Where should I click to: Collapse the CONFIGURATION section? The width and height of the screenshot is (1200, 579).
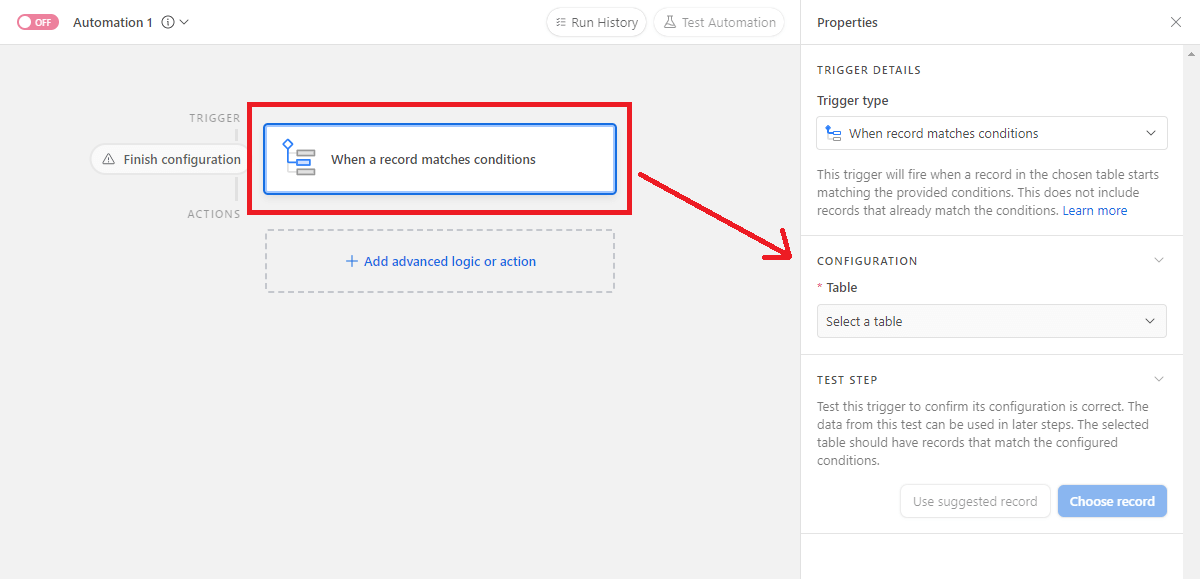(1158, 259)
